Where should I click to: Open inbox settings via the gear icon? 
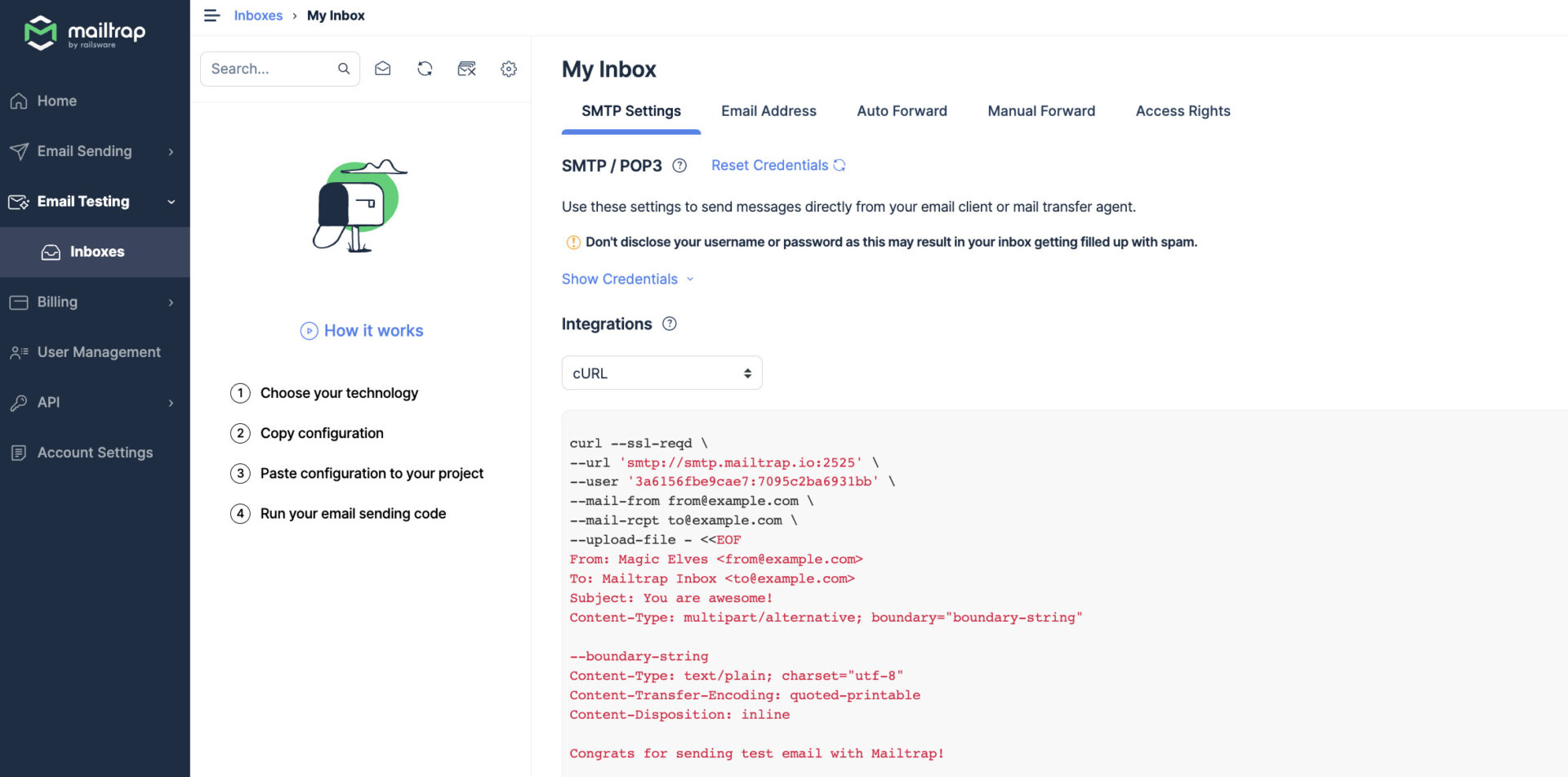point(508,69)
